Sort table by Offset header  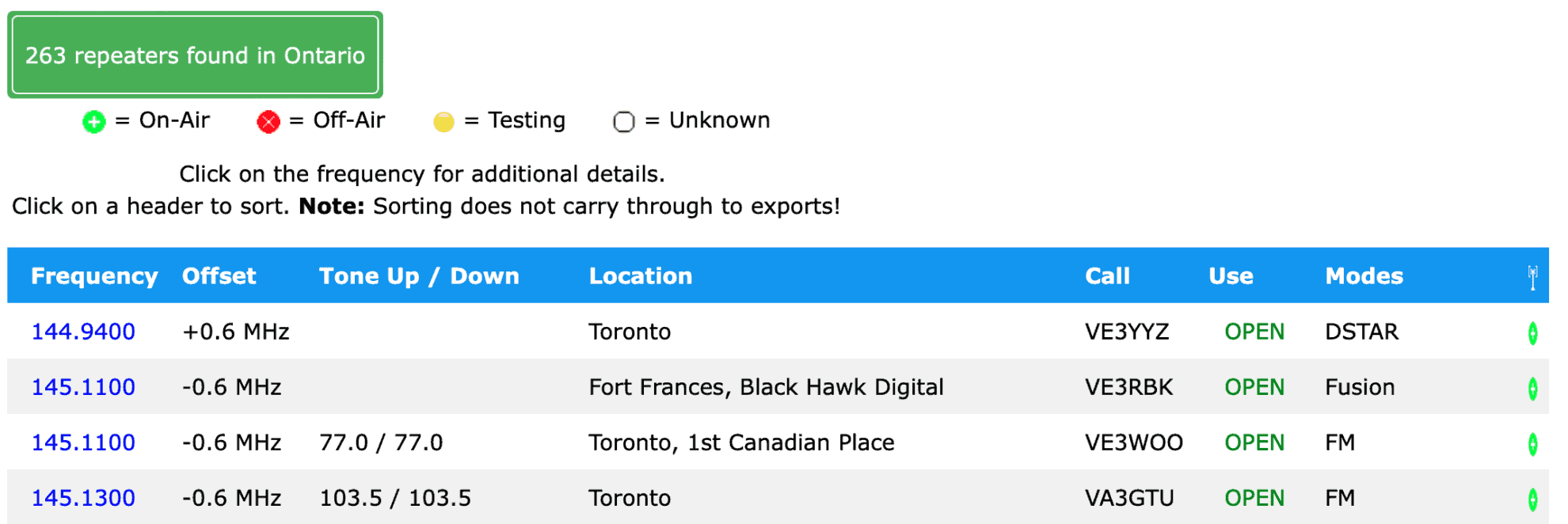tap(219, 276)
